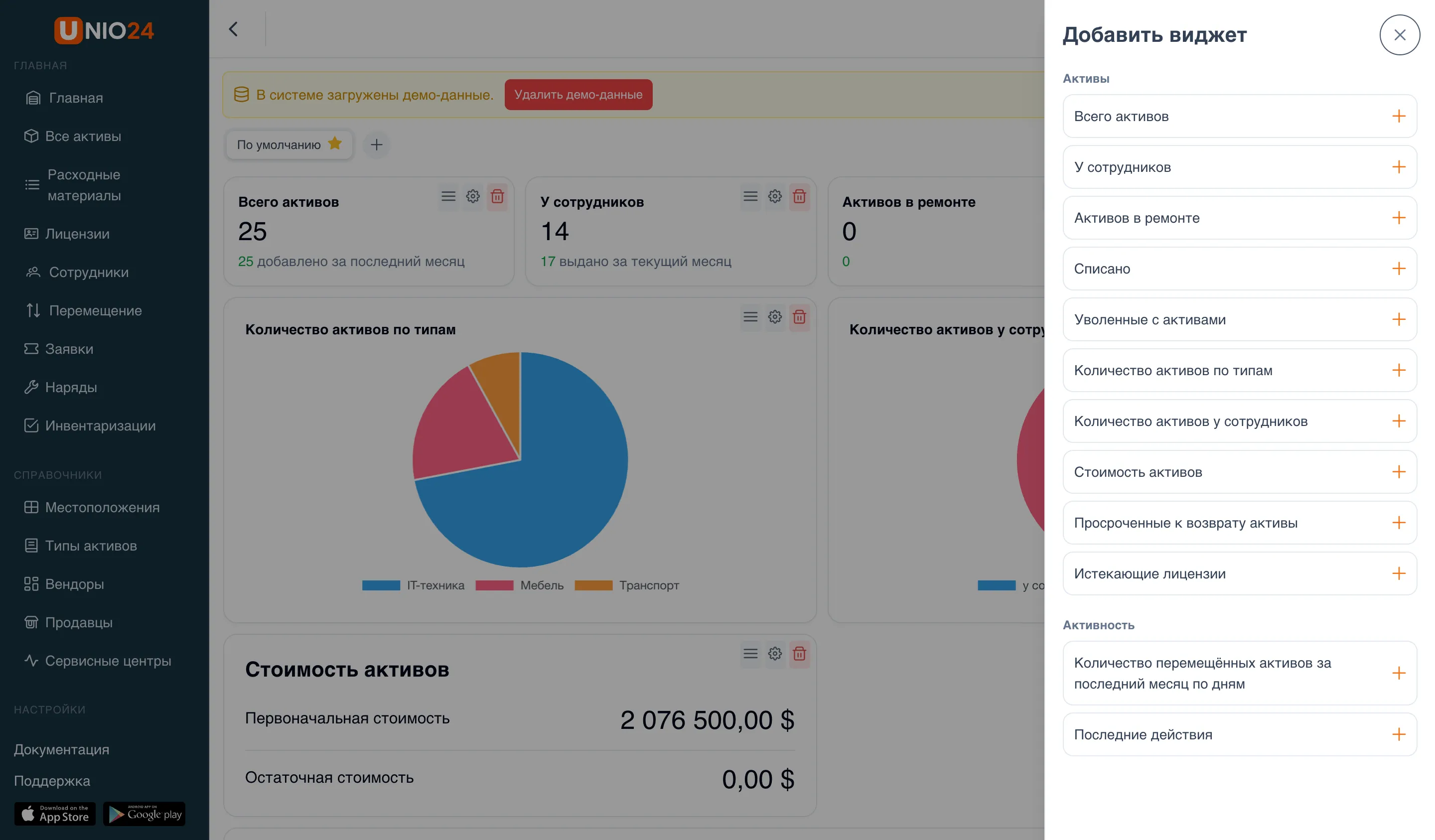Click drag handle of Всего активов card
Viewport: 1435px width, 840px height.
[448, 196]
